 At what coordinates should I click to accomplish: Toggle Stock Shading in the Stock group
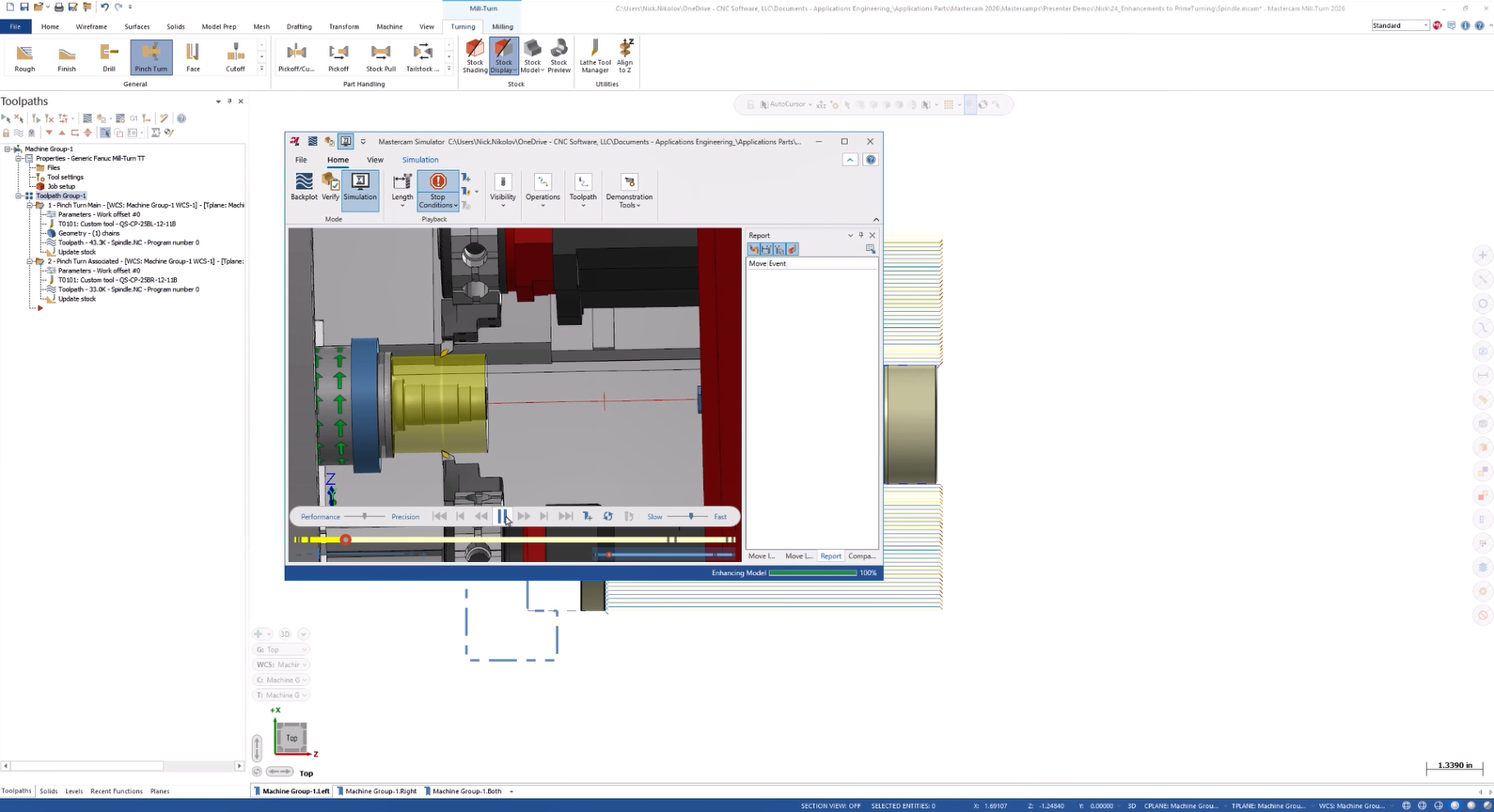pyautogui.click(x=475, y=56)
